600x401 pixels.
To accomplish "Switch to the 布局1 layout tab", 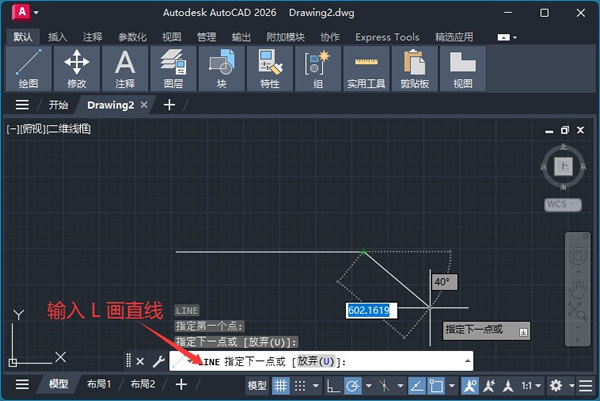I will click(x=99, y=384).
